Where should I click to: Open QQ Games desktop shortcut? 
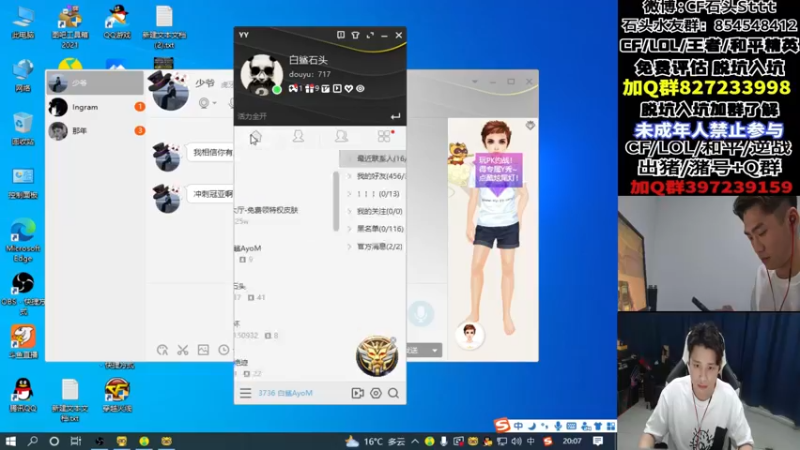(x=117, y=22)
